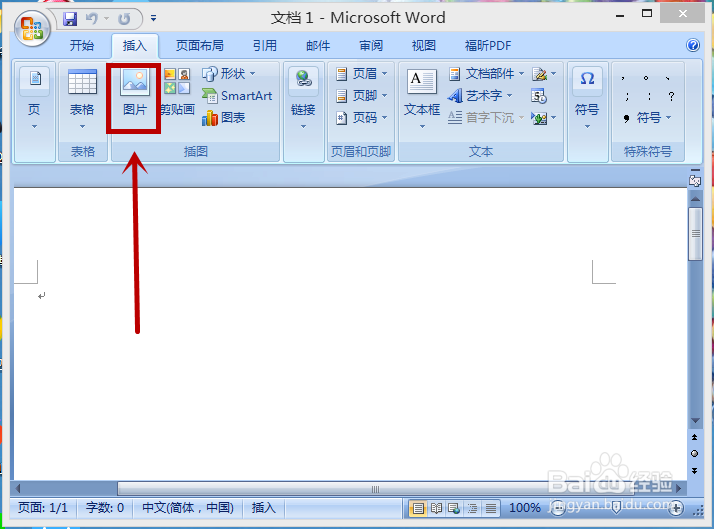Zoom in with the plus button
This screenshot has width=714, height=529.
click(x=676, y=508)
